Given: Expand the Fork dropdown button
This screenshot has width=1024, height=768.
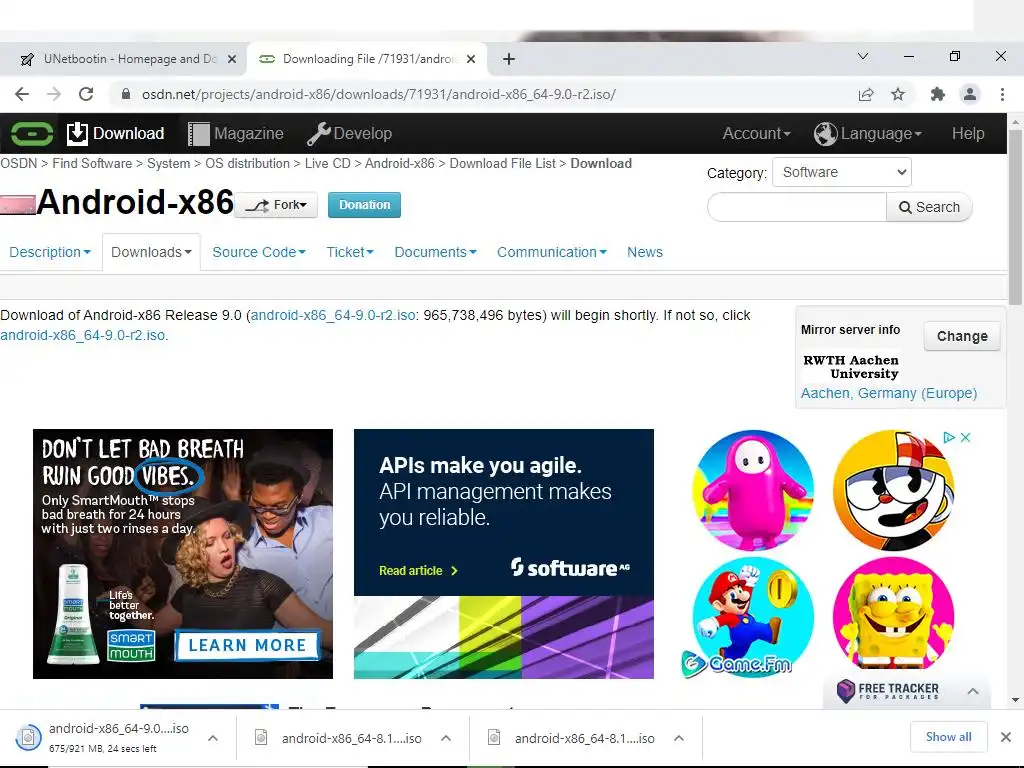Looking at the screenshot, I should tap(276, 205).
